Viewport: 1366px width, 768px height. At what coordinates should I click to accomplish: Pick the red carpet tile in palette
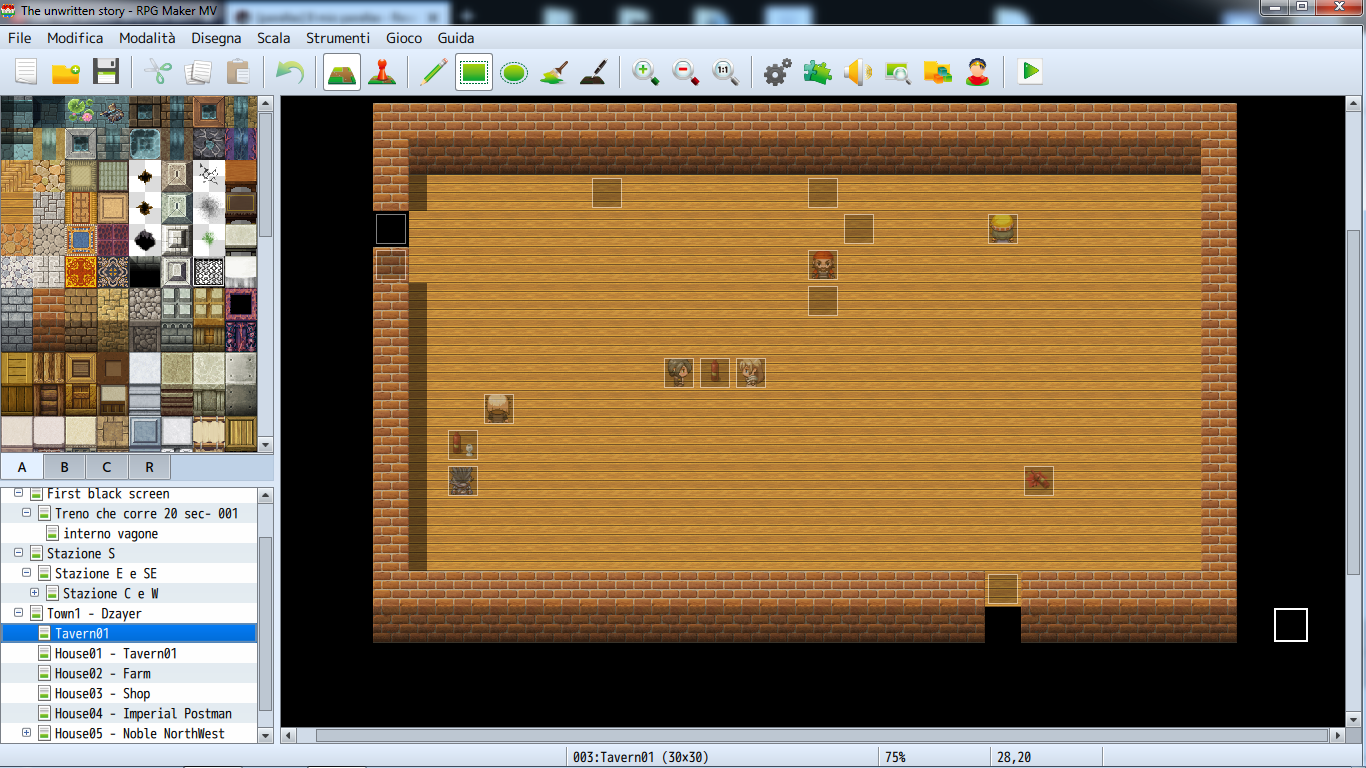(81, 272)
